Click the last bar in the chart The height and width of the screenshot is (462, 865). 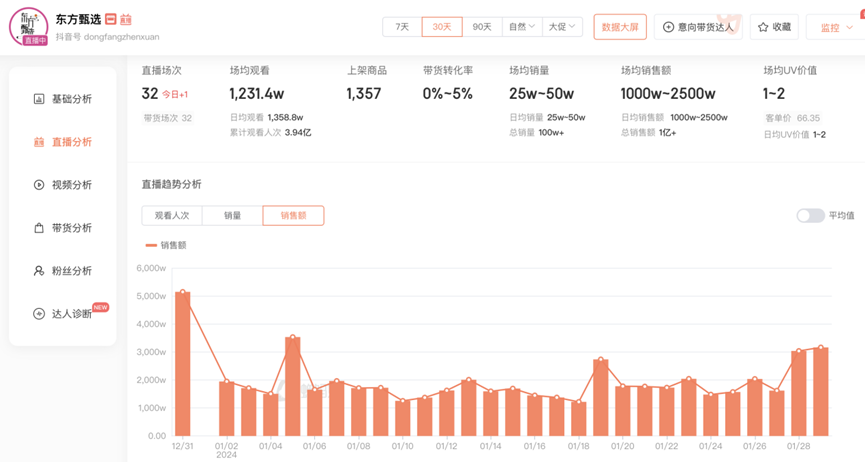pyautogui.click(x=821, y=391)
